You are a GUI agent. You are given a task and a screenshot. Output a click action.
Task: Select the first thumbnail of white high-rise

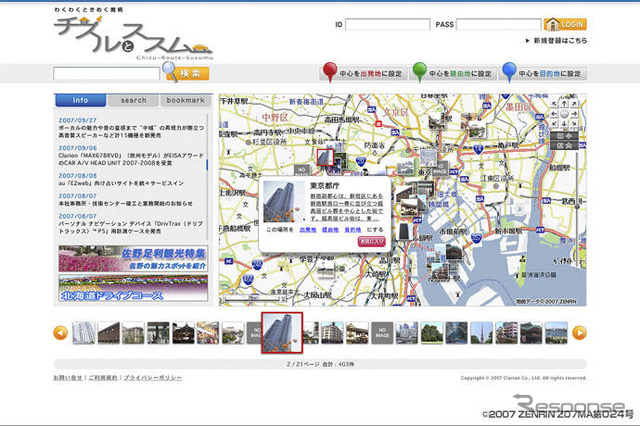point(84,333)
